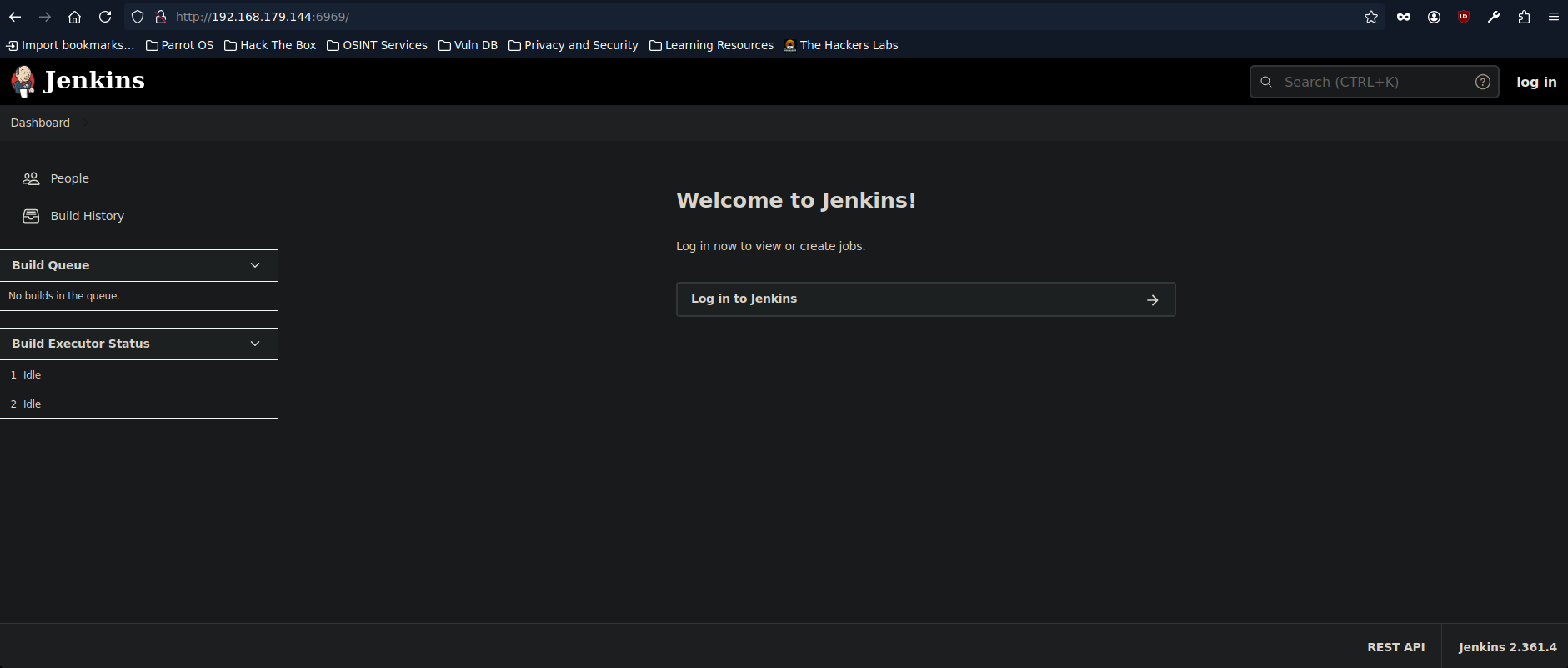1568x668 pixels.
Task: Show insecure connection padlock info
Action: pyautogui.click(x=161, y=17)
